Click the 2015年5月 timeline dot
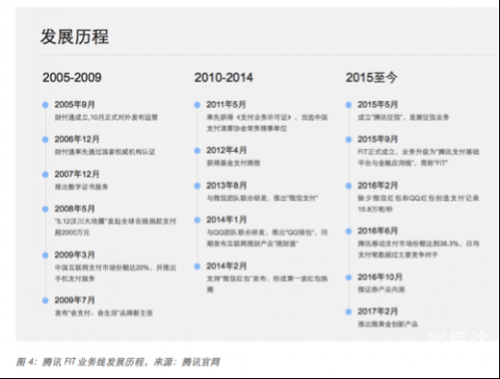This screenshot has height=379, width=500. point(349,105)
